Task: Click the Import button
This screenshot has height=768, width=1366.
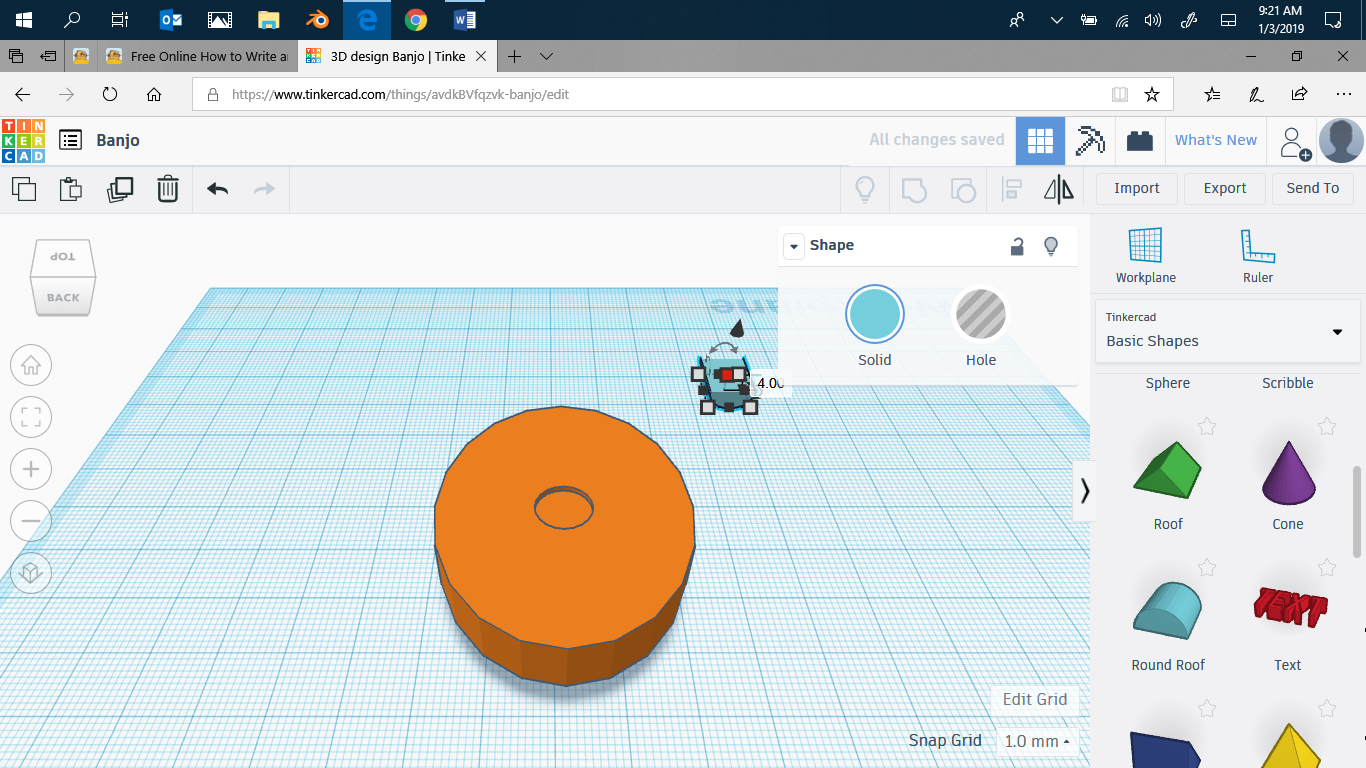Action: point(1136,188)
